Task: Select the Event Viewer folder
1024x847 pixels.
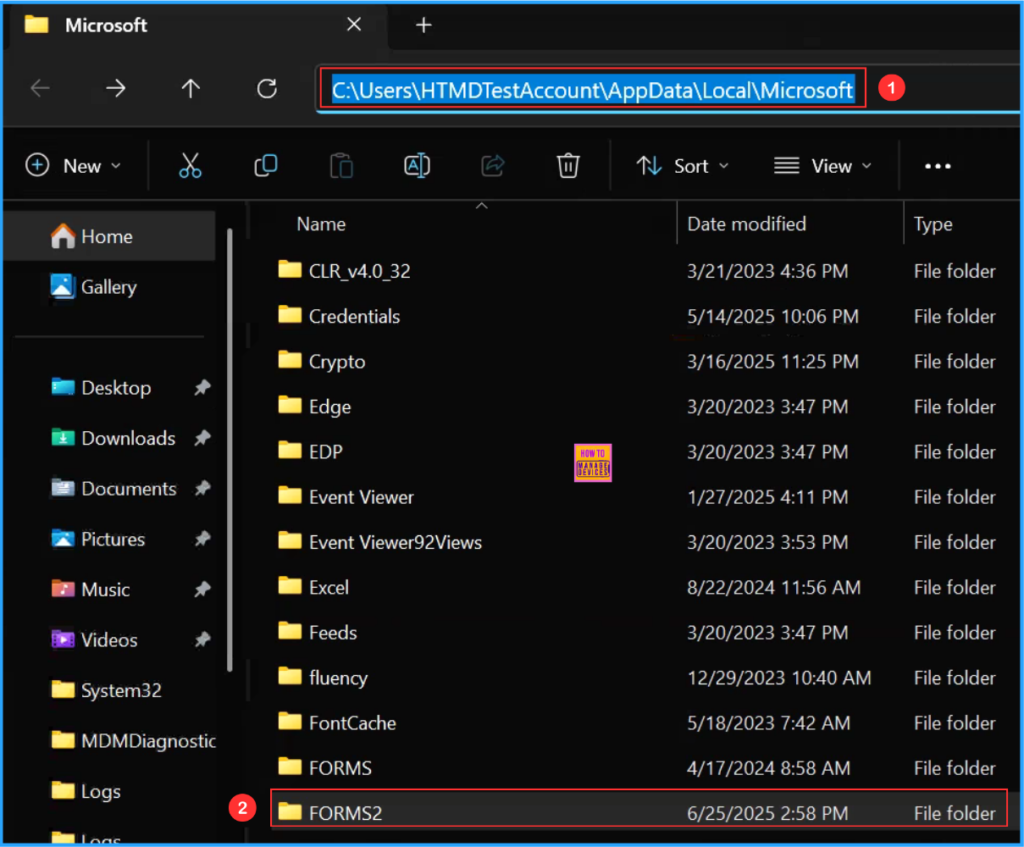Action: tap(639, 497)
